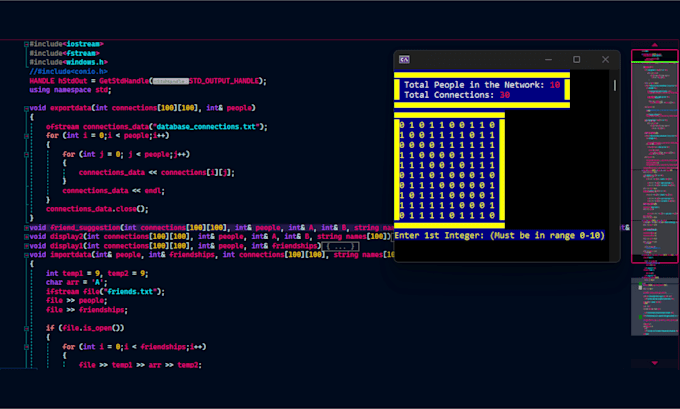Click the commented '//#include<conio.h>' line

[69, 72]
